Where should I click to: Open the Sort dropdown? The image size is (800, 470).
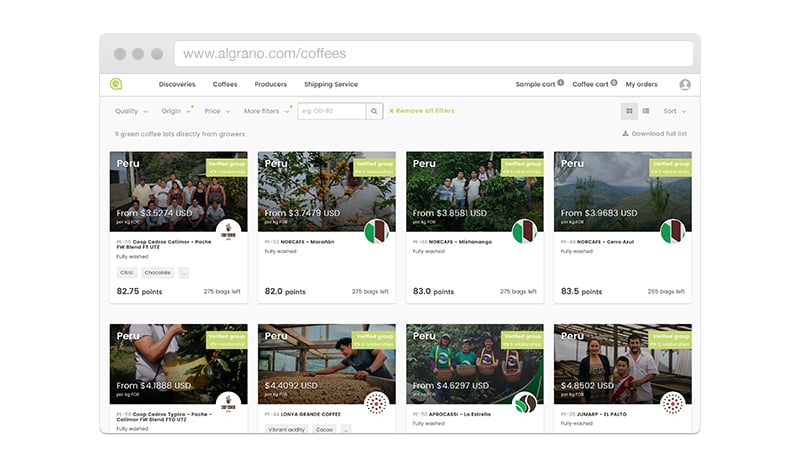674,111
